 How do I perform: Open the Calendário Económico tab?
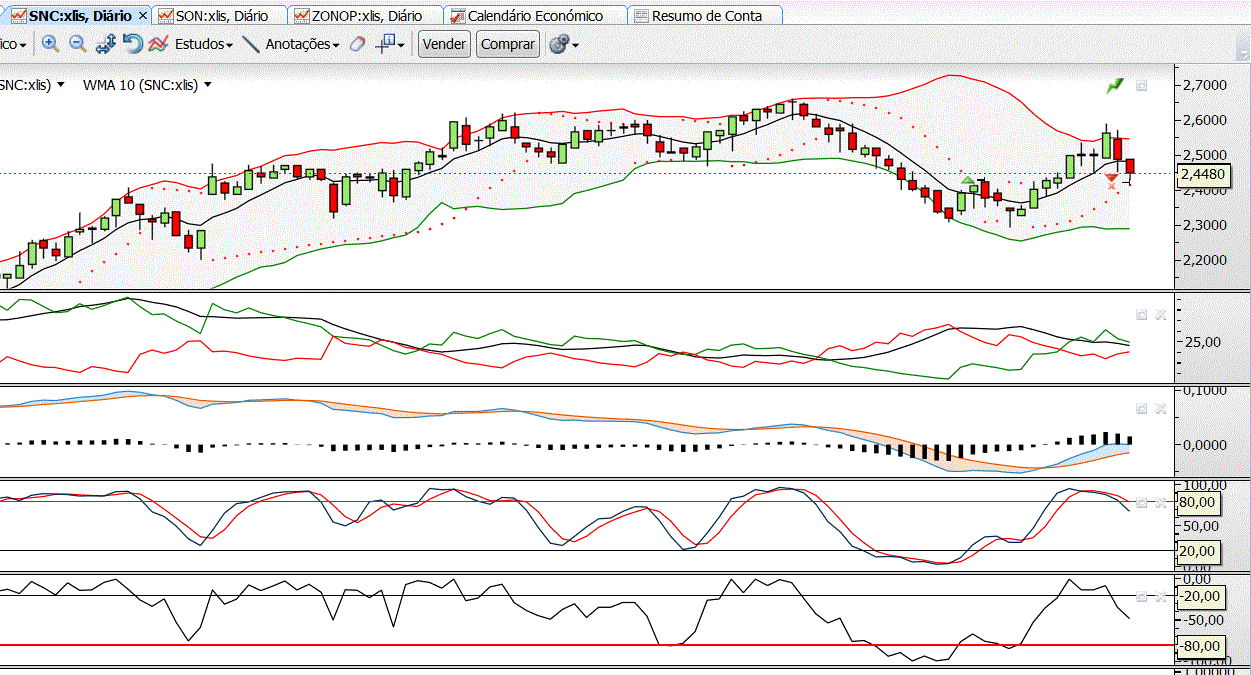(535, 16)
